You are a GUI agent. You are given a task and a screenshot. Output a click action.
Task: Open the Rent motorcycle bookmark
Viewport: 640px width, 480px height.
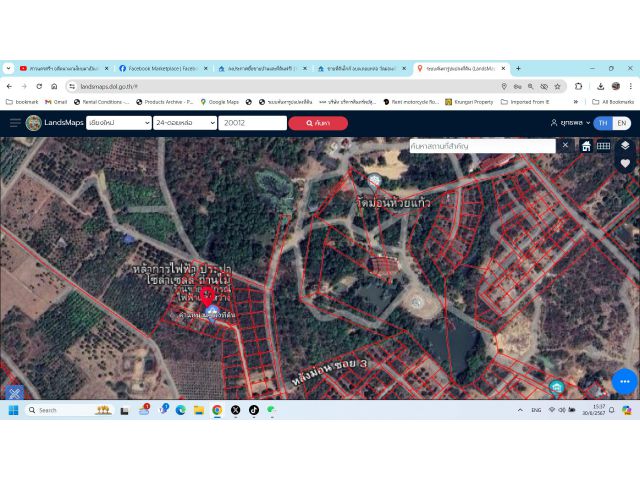click(411, 102)
